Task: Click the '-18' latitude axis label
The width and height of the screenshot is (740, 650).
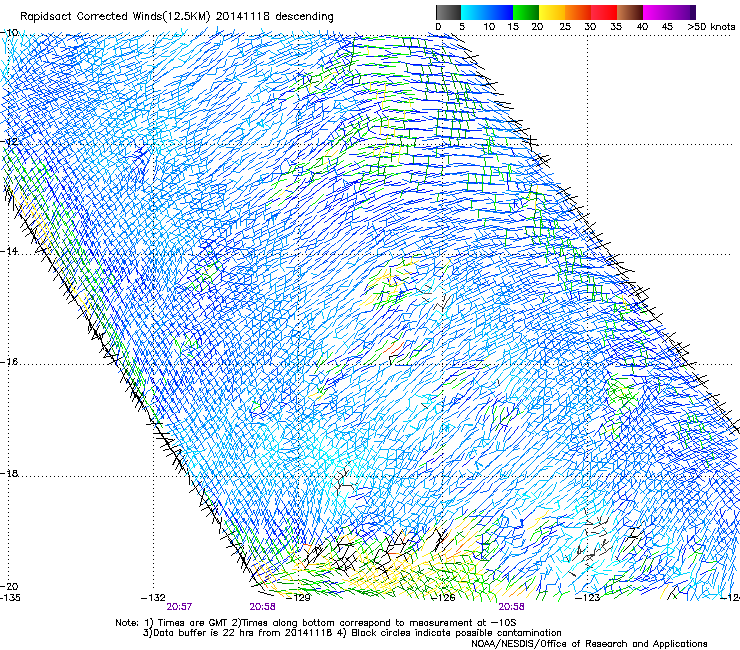Action: [x=10, y=473]
